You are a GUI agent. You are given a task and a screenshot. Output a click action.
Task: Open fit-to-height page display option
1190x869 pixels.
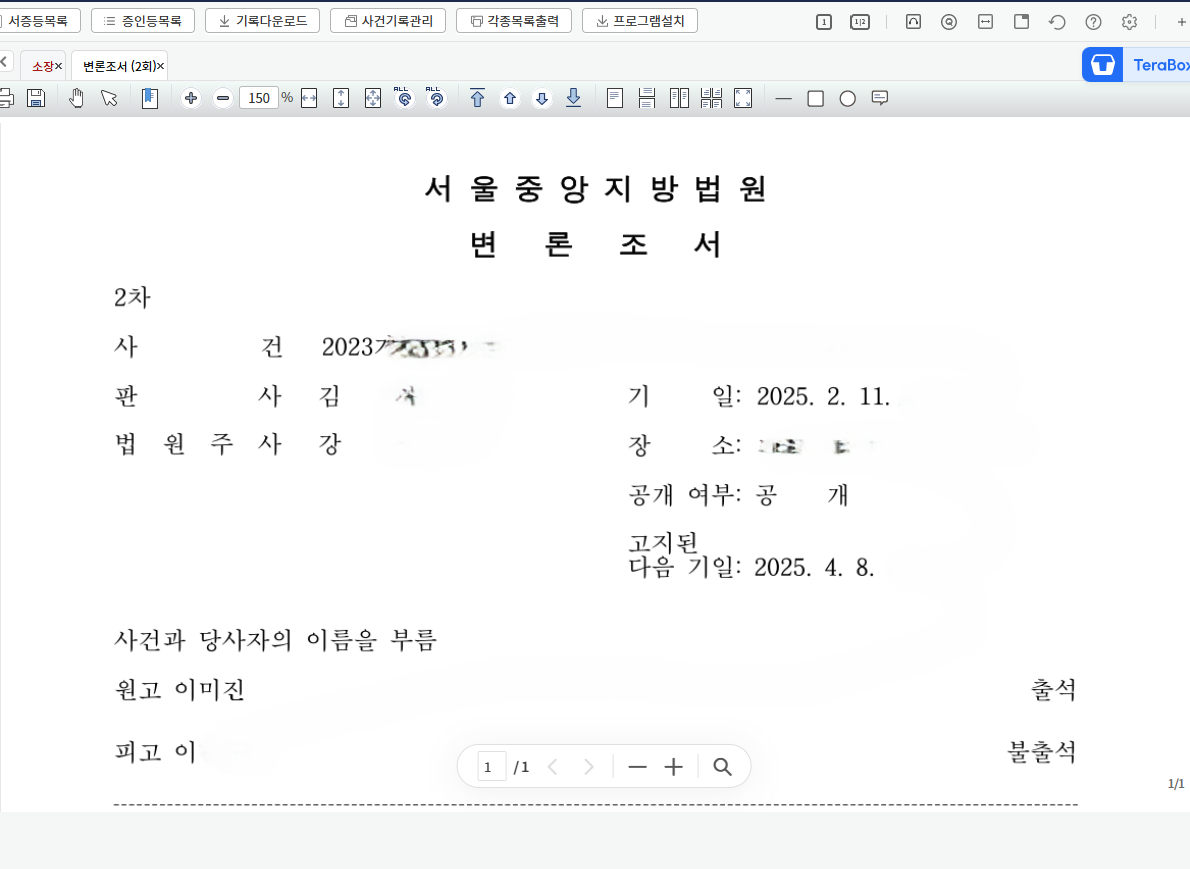coord(340,97)
